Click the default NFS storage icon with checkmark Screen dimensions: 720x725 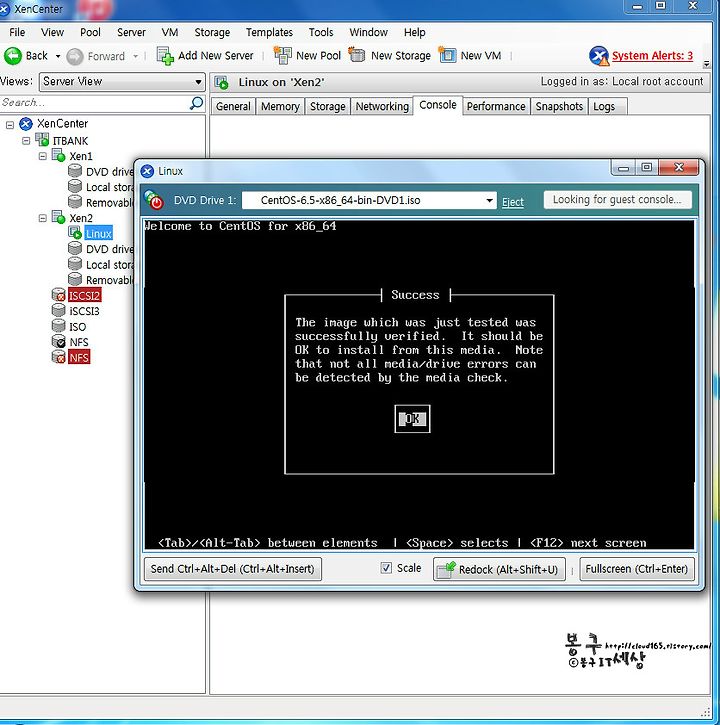58,341
